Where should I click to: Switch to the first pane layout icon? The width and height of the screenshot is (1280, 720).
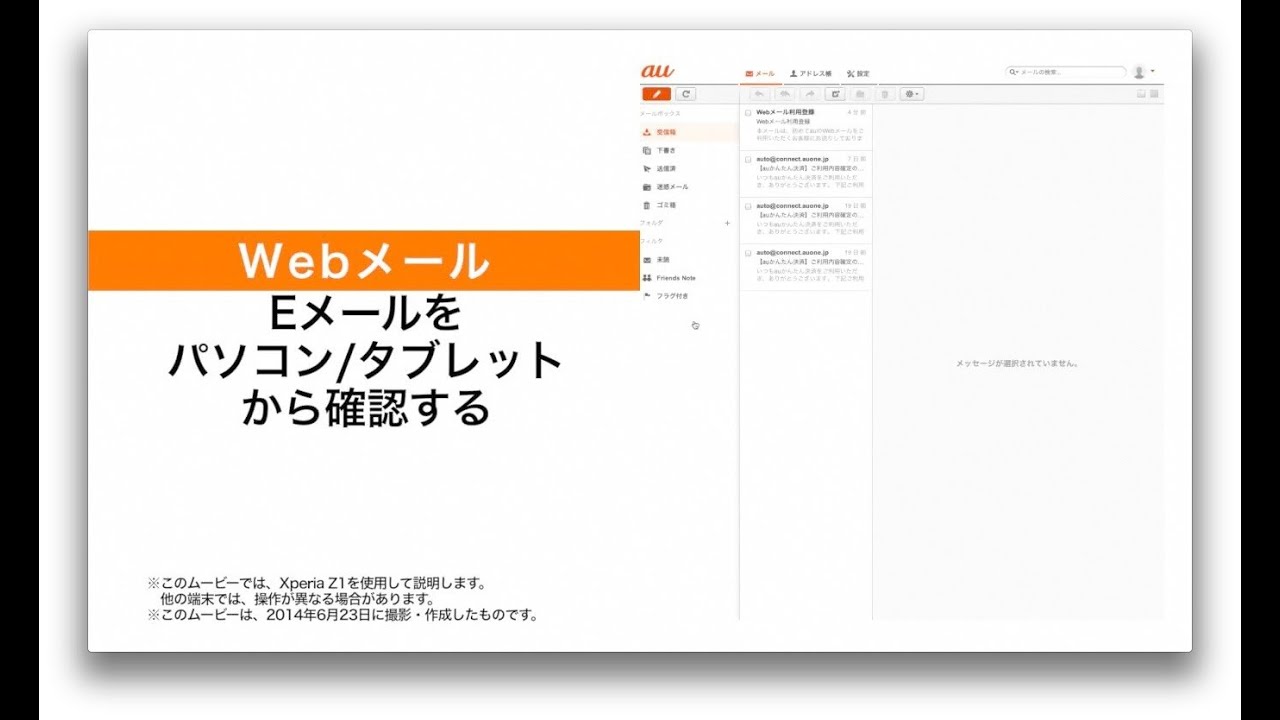[x=1141, y=94]
